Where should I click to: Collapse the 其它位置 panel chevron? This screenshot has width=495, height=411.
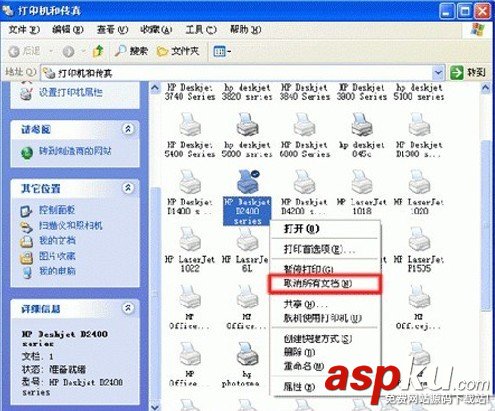(128, 188)
